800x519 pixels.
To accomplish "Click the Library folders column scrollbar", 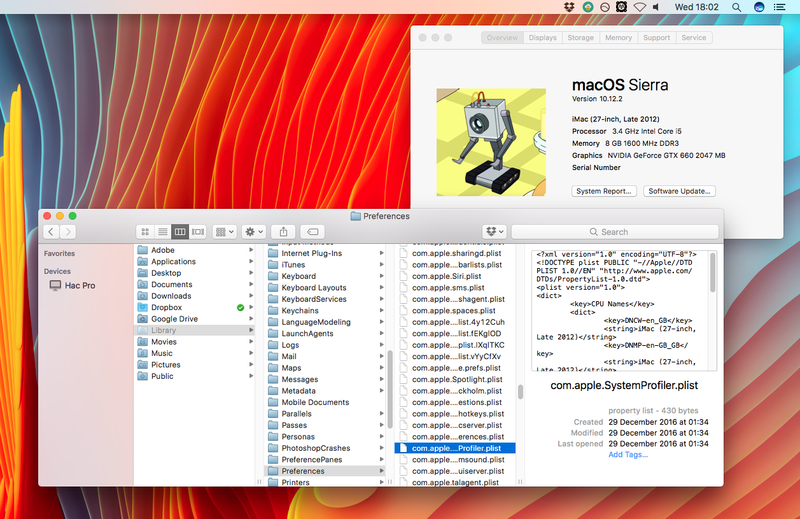I will point(390,389).
